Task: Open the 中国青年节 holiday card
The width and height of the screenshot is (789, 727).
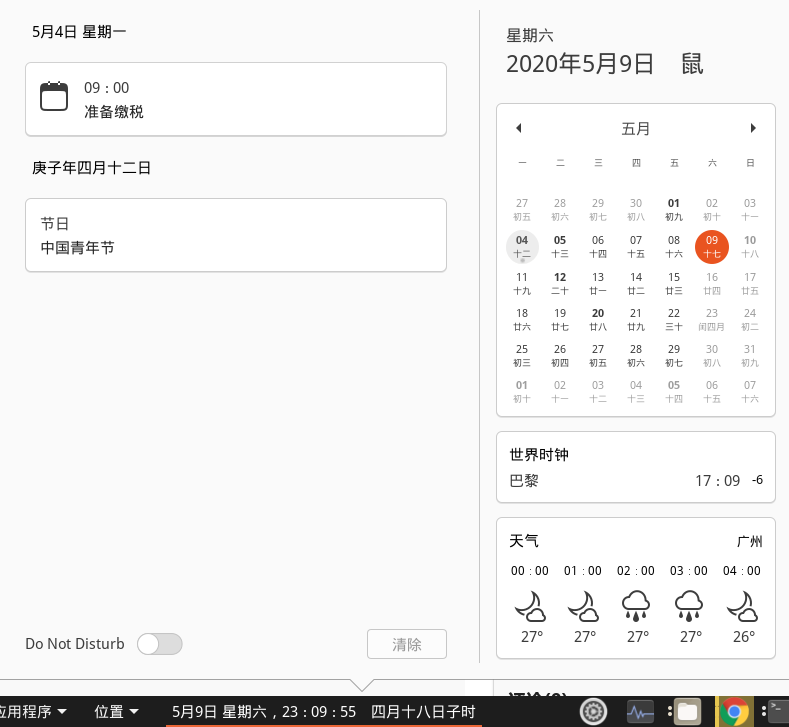Action: click(236, 235)
